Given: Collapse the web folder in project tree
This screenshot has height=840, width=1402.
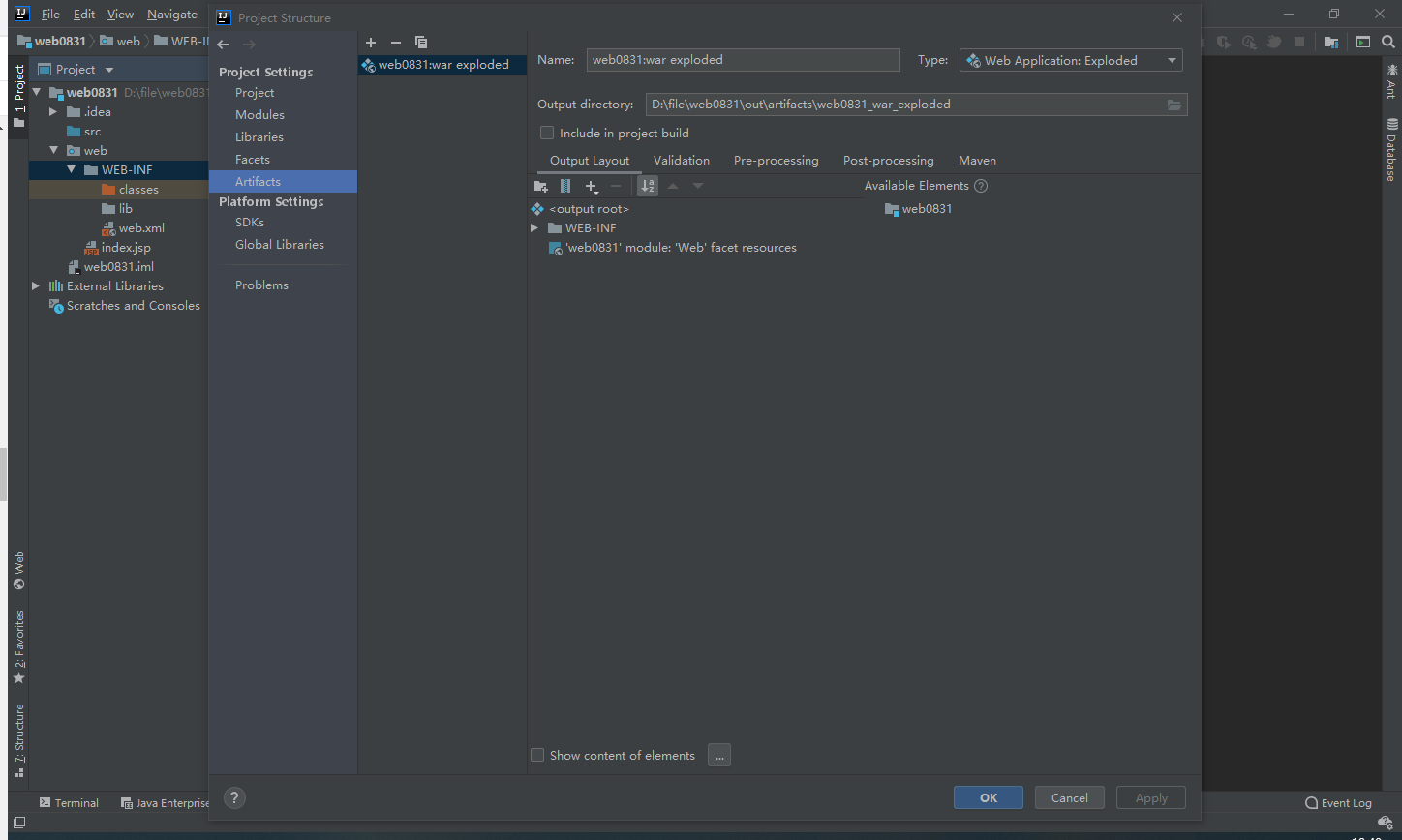Looking at the screenshot, I should [x=54, y=151].
